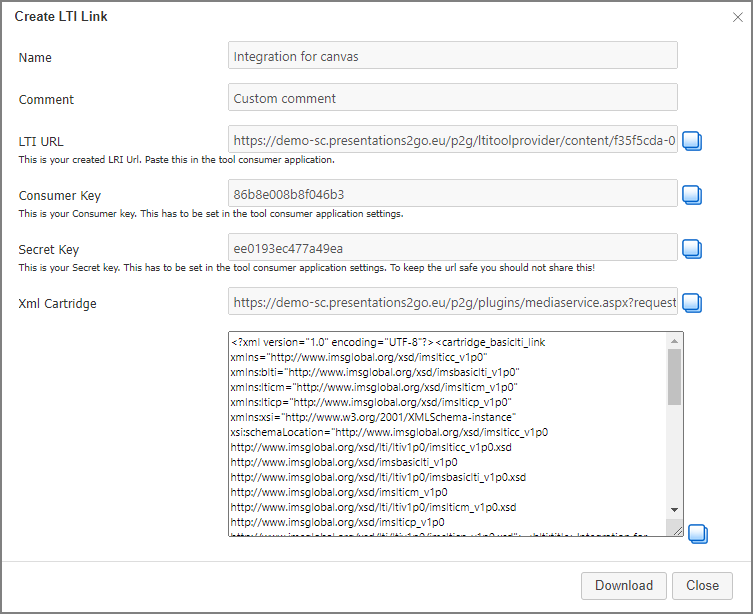Copy the Consumer Key value
The width and height of the screenshot is (753, 614).
tap(692, 195)
